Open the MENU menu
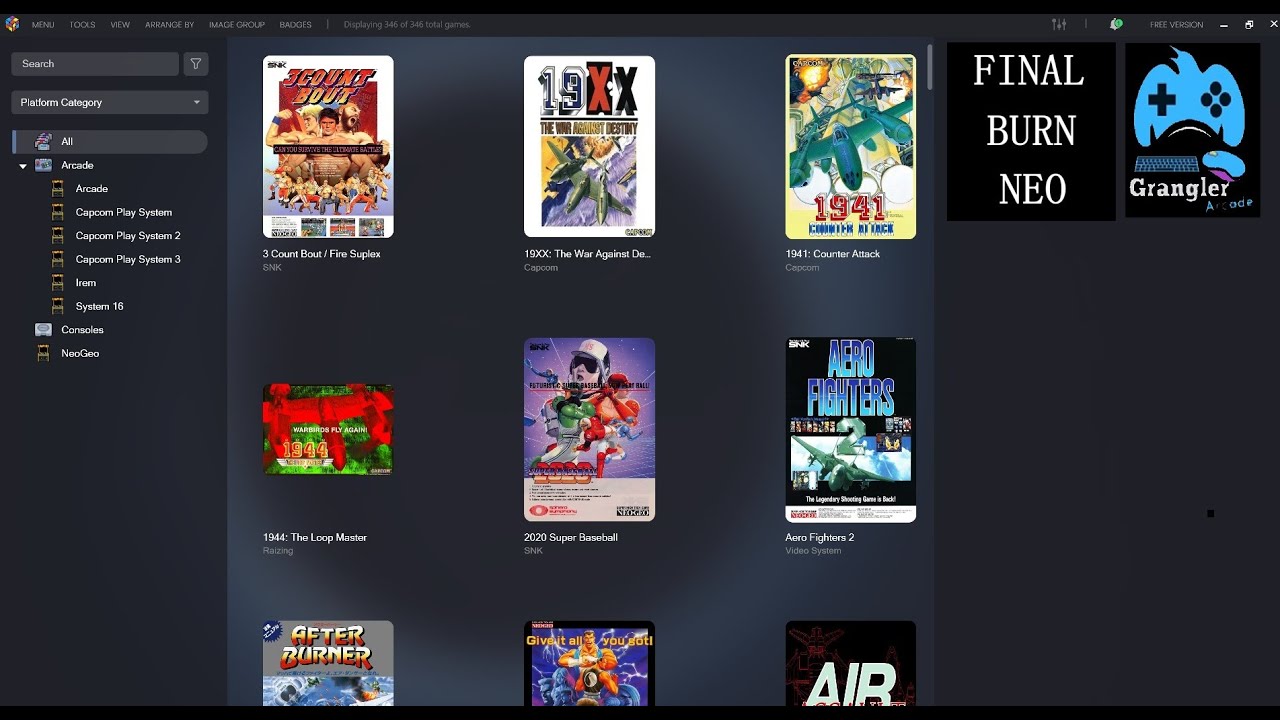Screen dimensions: 1280x720 (43, 24)
